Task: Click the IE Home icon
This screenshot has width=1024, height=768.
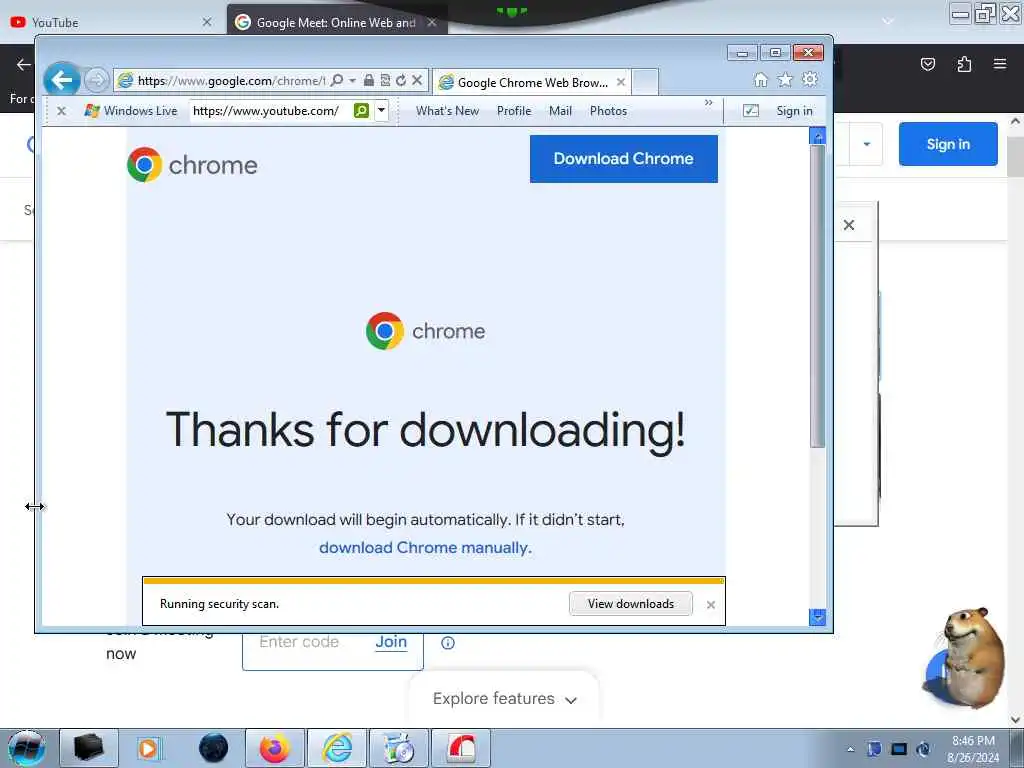Action: coord(761,80)
